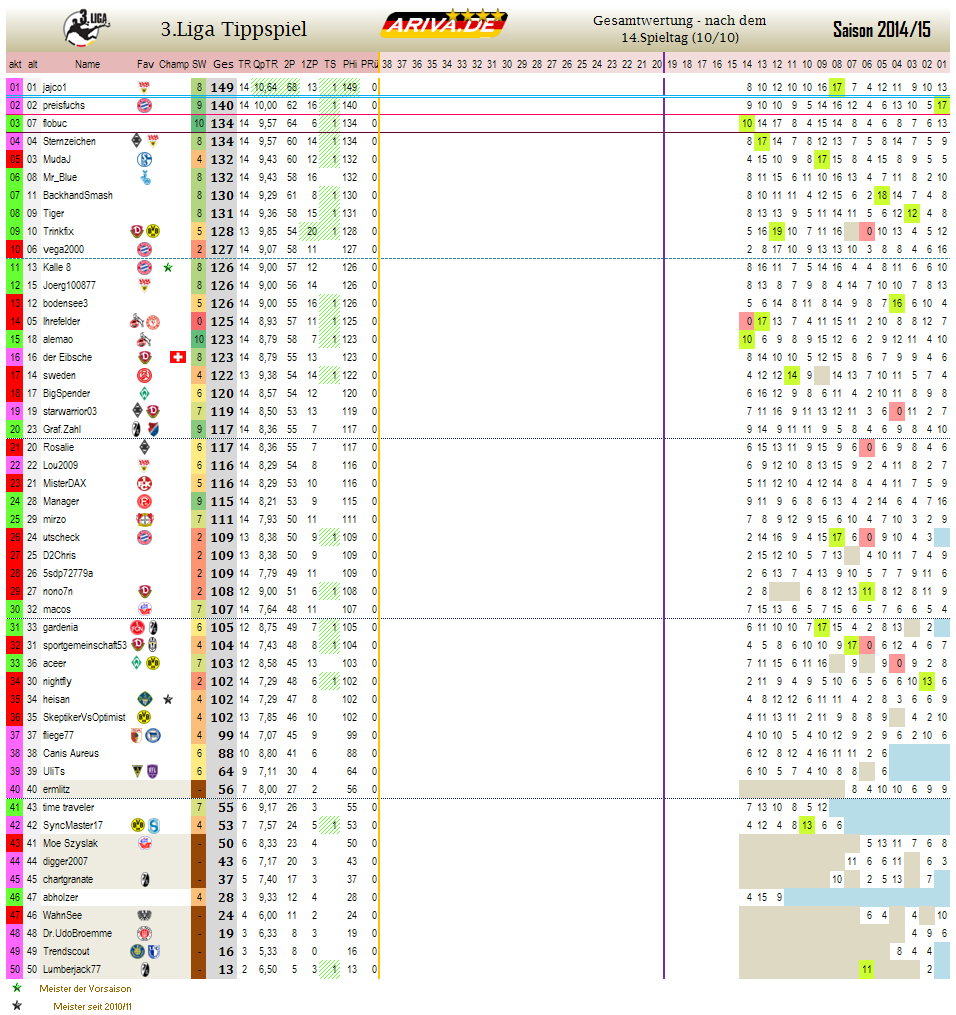Click the Schalke 04 crest in MudaJ's row
956x1015 pixels.
[144, 159]
